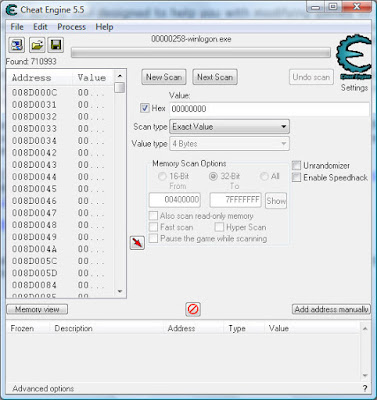Click the floppy disk save icon
Viewport: 377px width, 400px height.
pyautogui.click(x=56, y=45)
